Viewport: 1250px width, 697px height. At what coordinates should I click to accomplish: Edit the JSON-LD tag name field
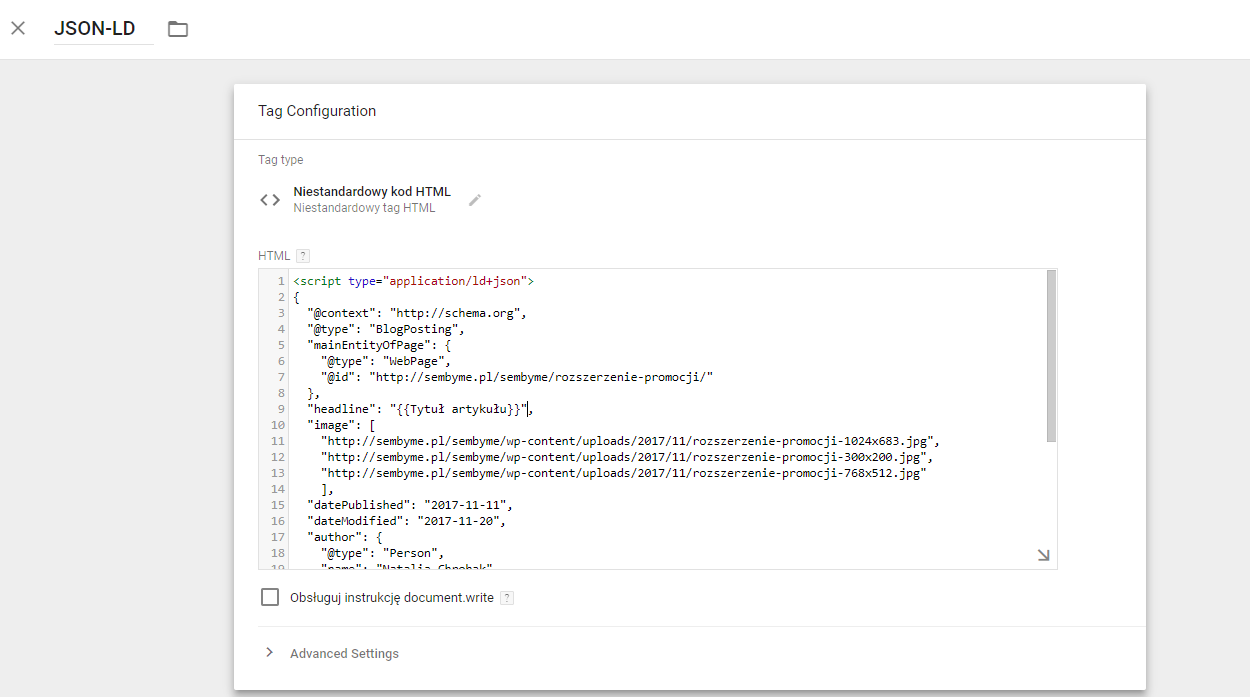pyautogui.click(x=104, y=29)
